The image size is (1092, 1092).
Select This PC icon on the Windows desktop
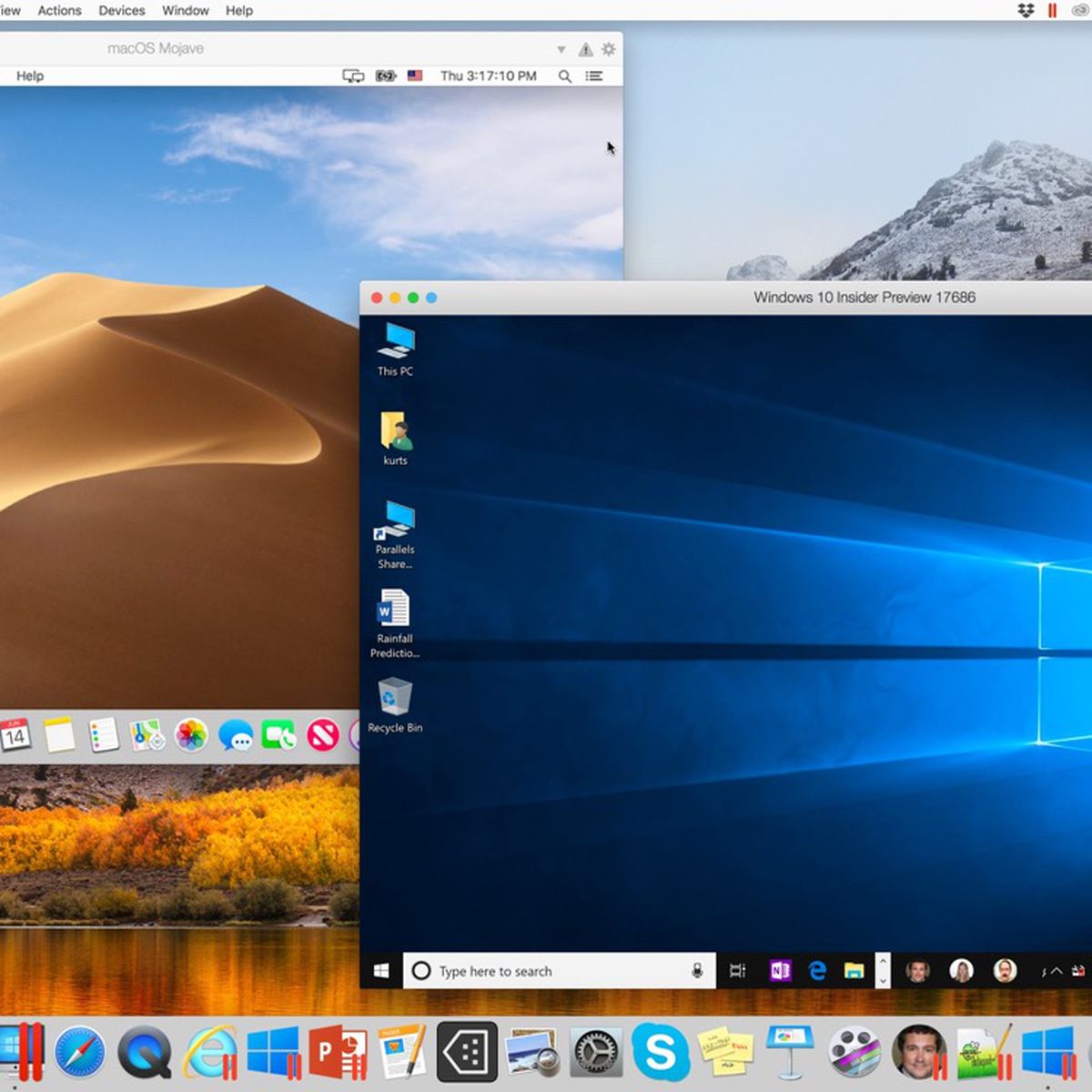[x=395, y=349]
